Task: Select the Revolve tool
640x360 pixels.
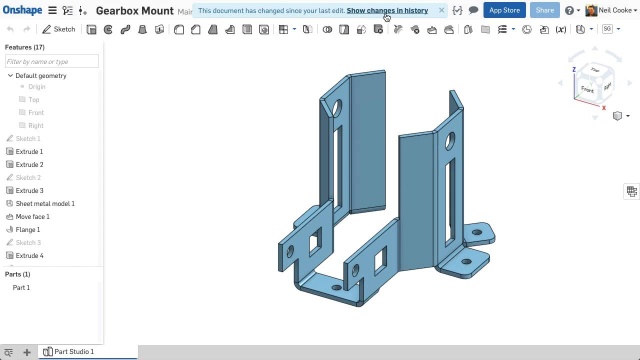Action: tap(108, 29)
